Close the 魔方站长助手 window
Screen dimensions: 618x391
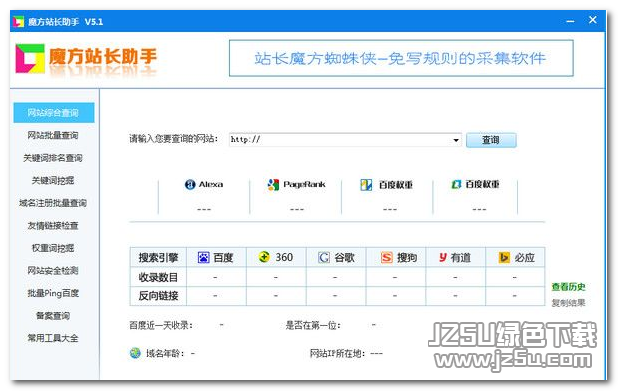(x=593, y=20)
